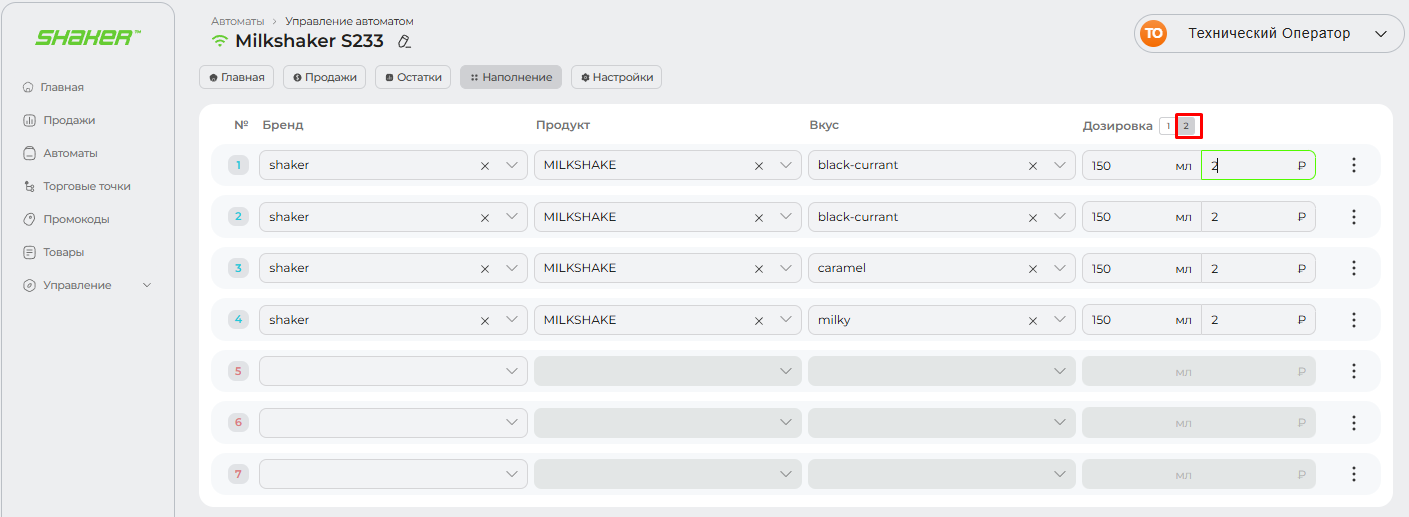Open Промокоды in the sidebar
Image resolution: width=1409 pixels, height=517 pixels.
point(76,219)
